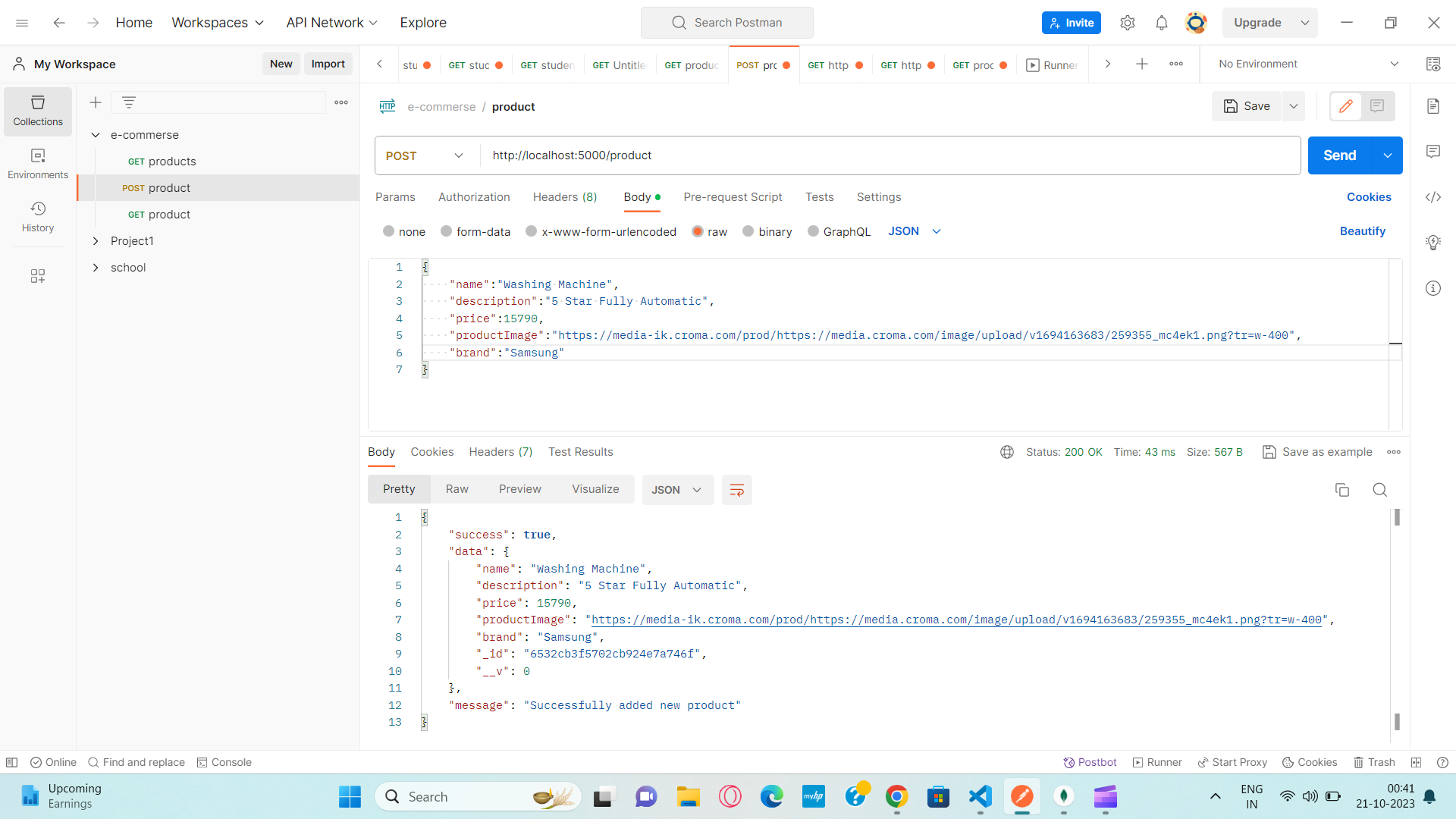Switch to the Authorization tab

[x=473, y=197]
